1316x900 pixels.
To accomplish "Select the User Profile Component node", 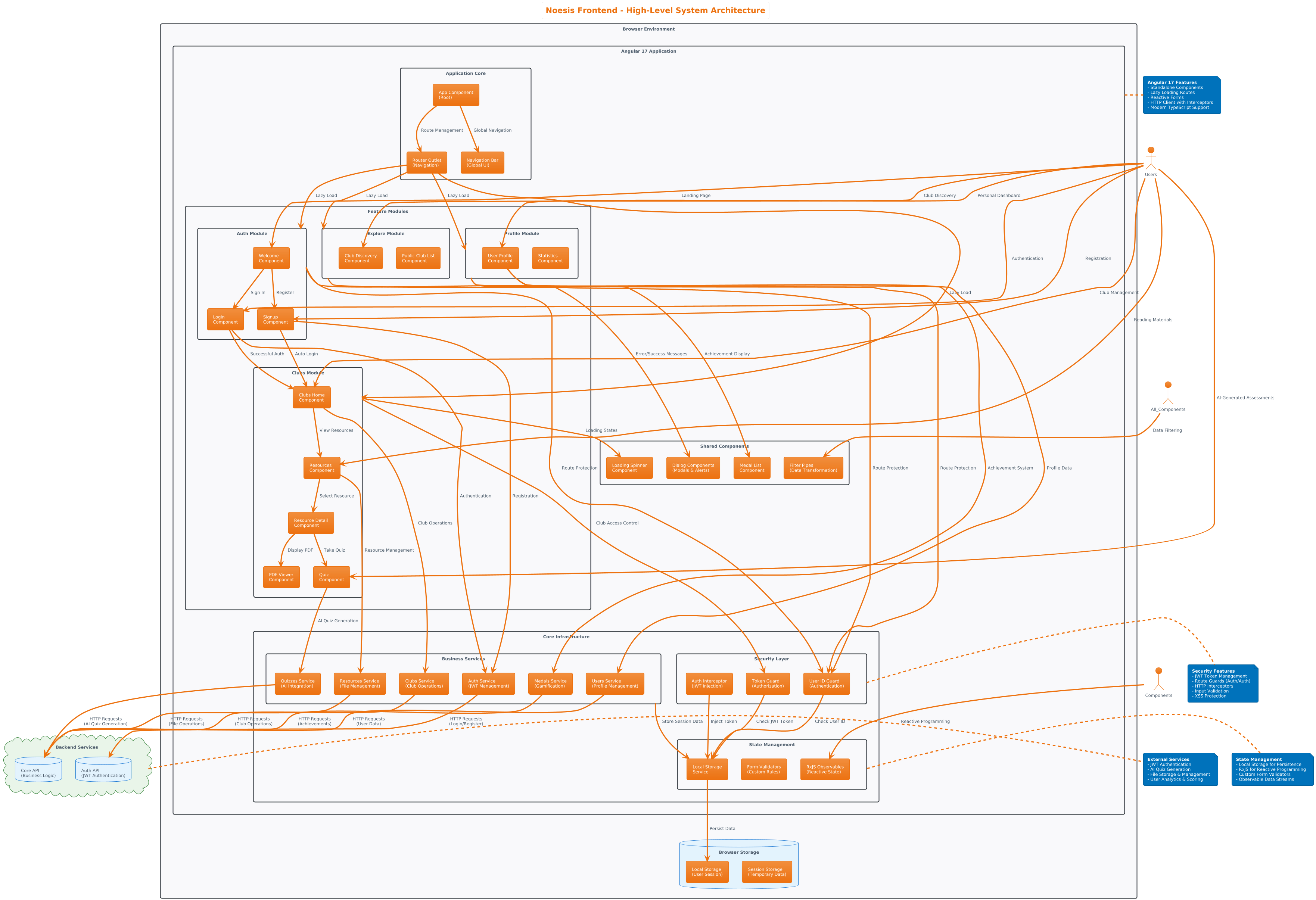I will click(501, 258).
